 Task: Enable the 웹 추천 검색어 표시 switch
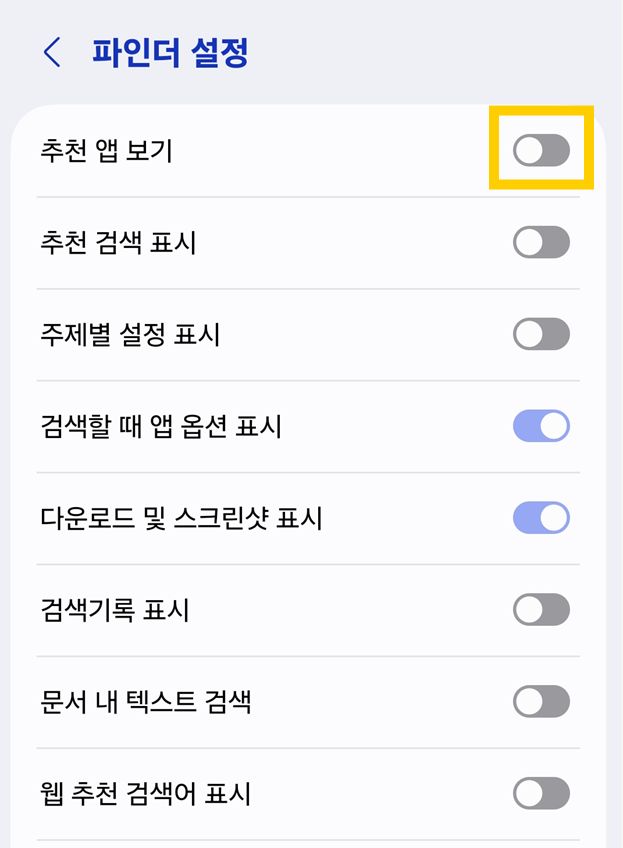pyautogui.click(x=540, y=793)
